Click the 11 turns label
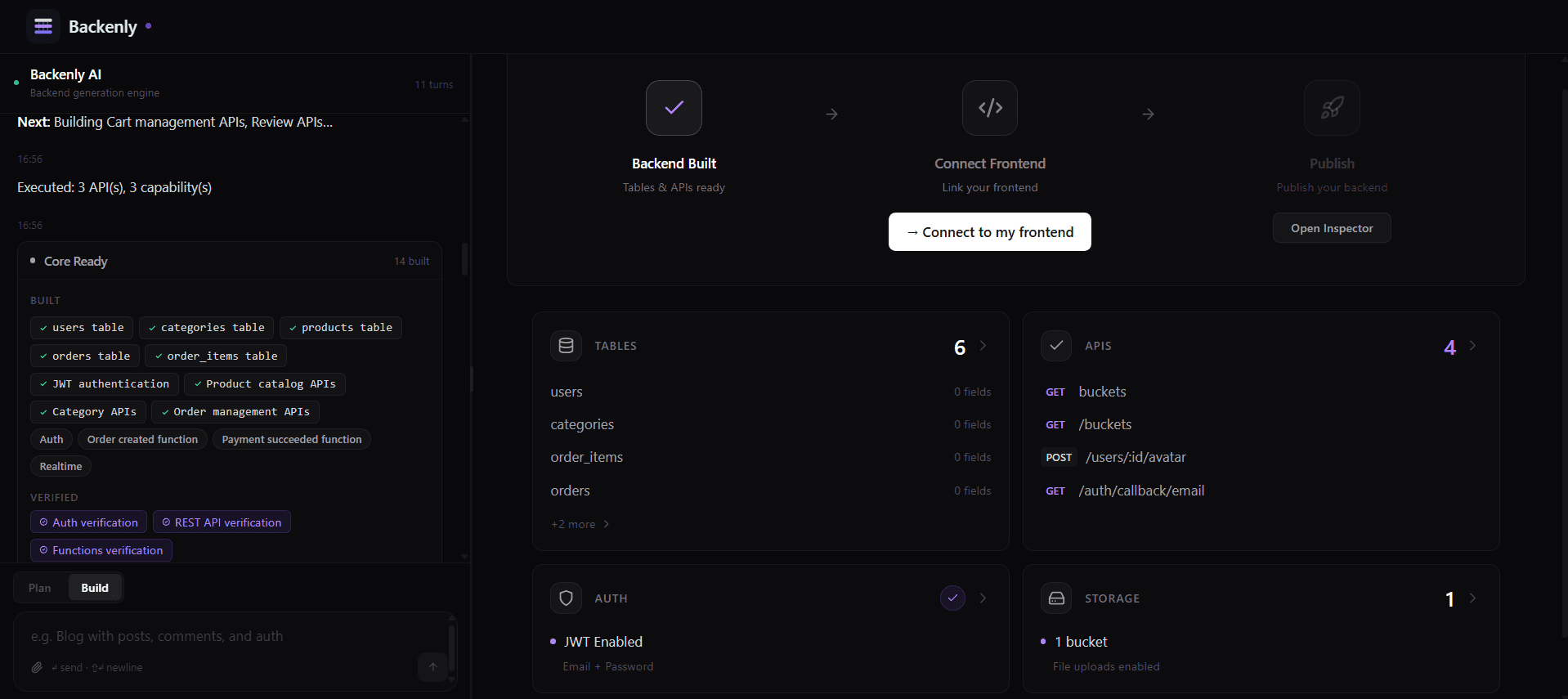 click(433, 85)
